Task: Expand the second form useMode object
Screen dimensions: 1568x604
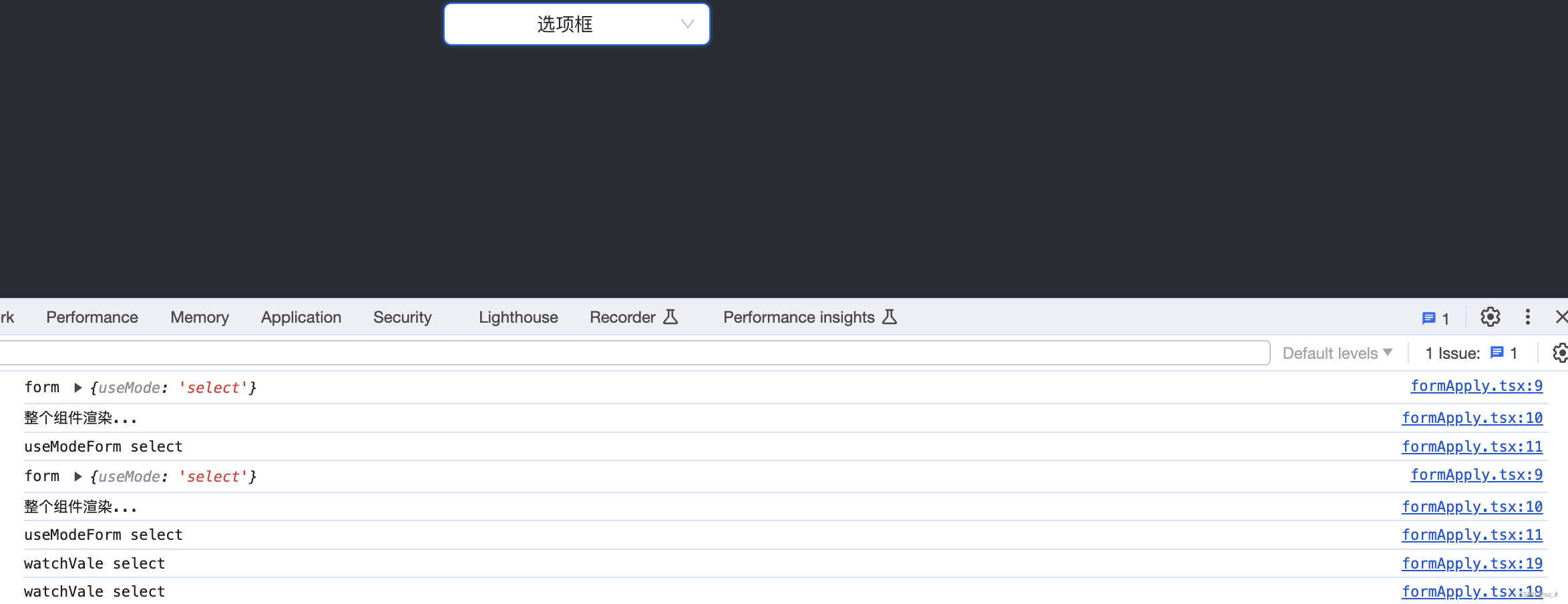Action: coord(77,476)
